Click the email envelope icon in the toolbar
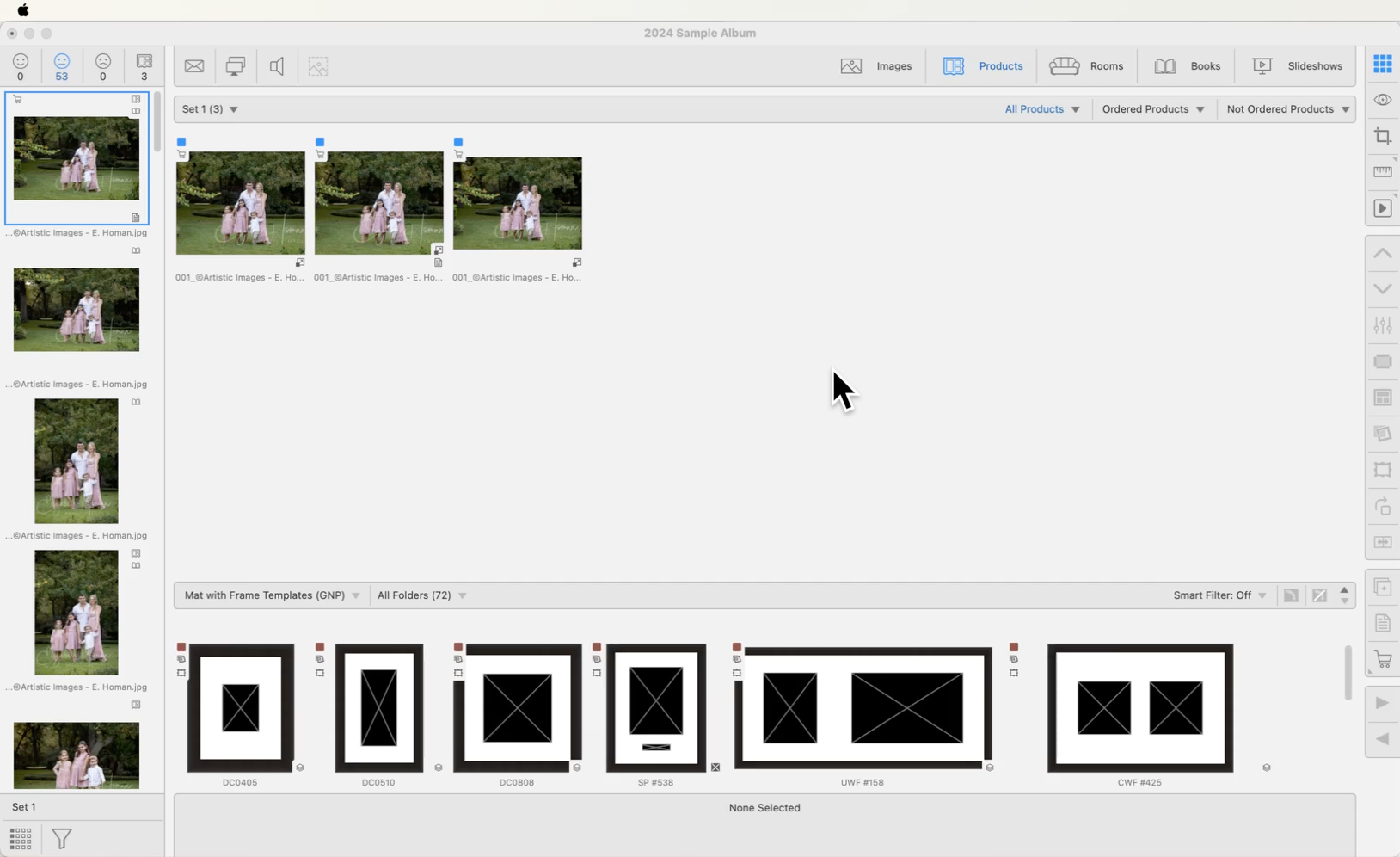 tap(194, 66)
